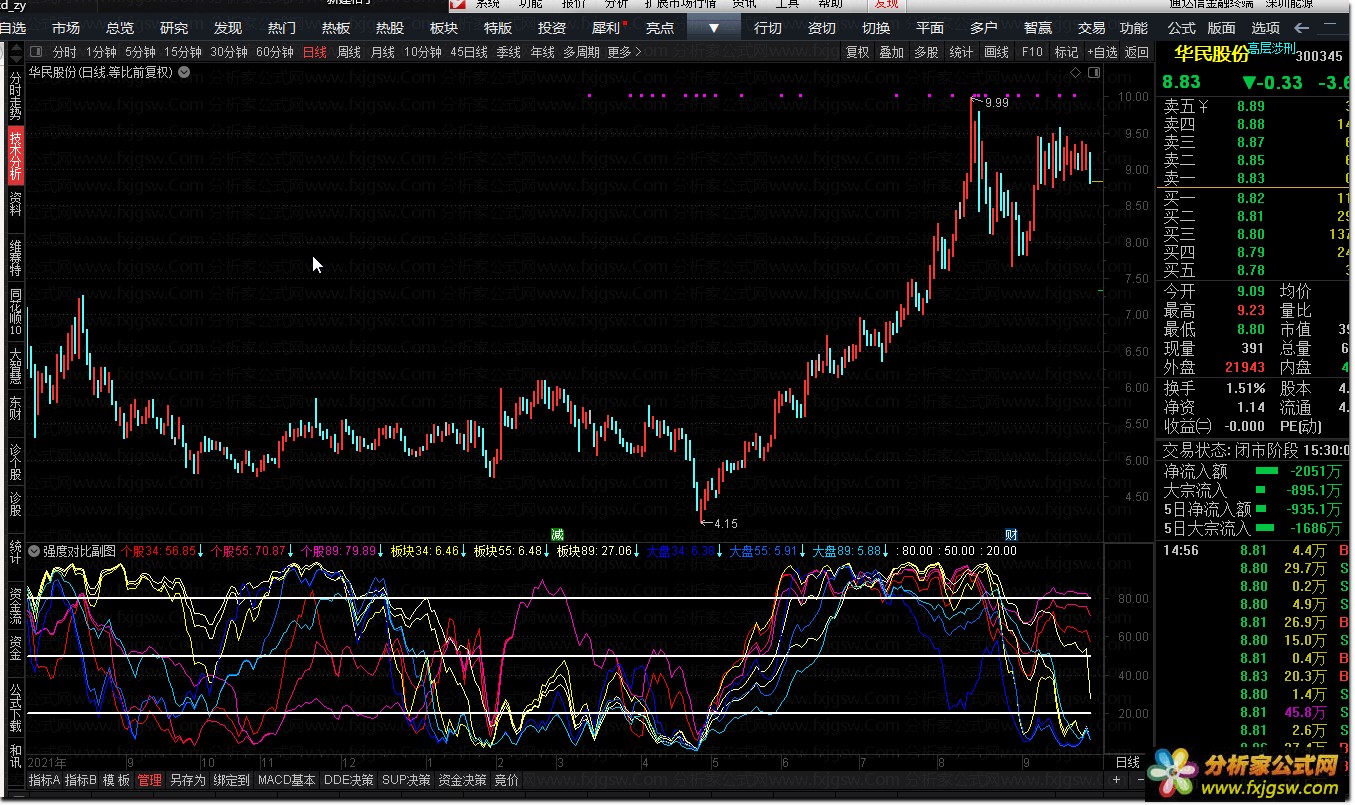Select the MACD基本 indicator tab

286,780
